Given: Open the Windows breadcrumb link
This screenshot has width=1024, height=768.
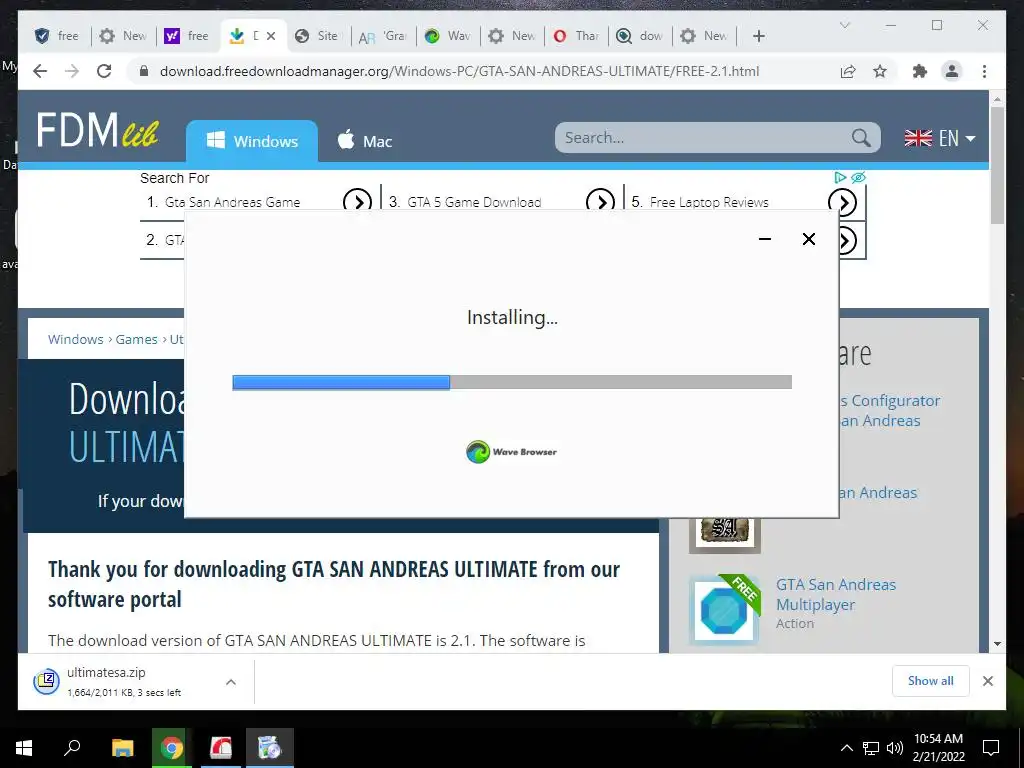Looking at the screenshot, I should (x=76, y=339).
